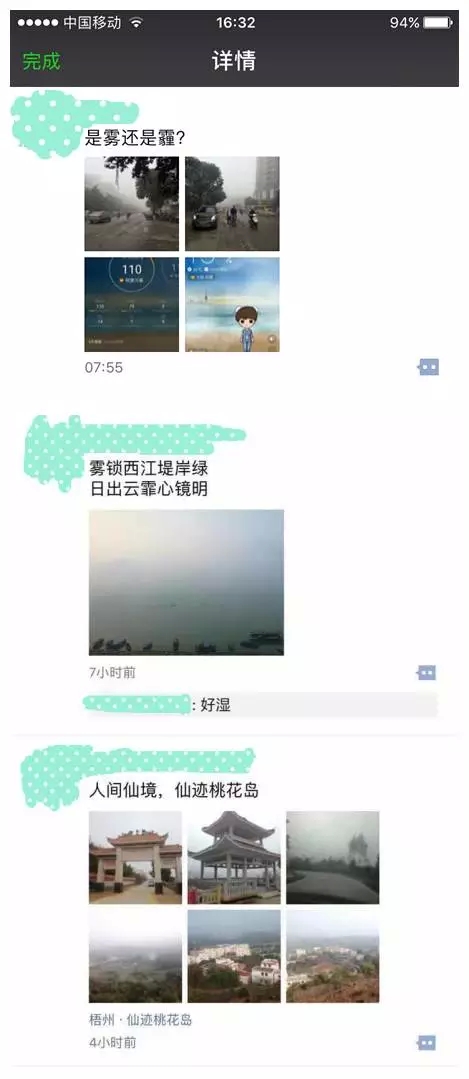The image size is (469, 1079).
Task: Open pavilion pagoda photo thumbnail
Action: point(234,857)
